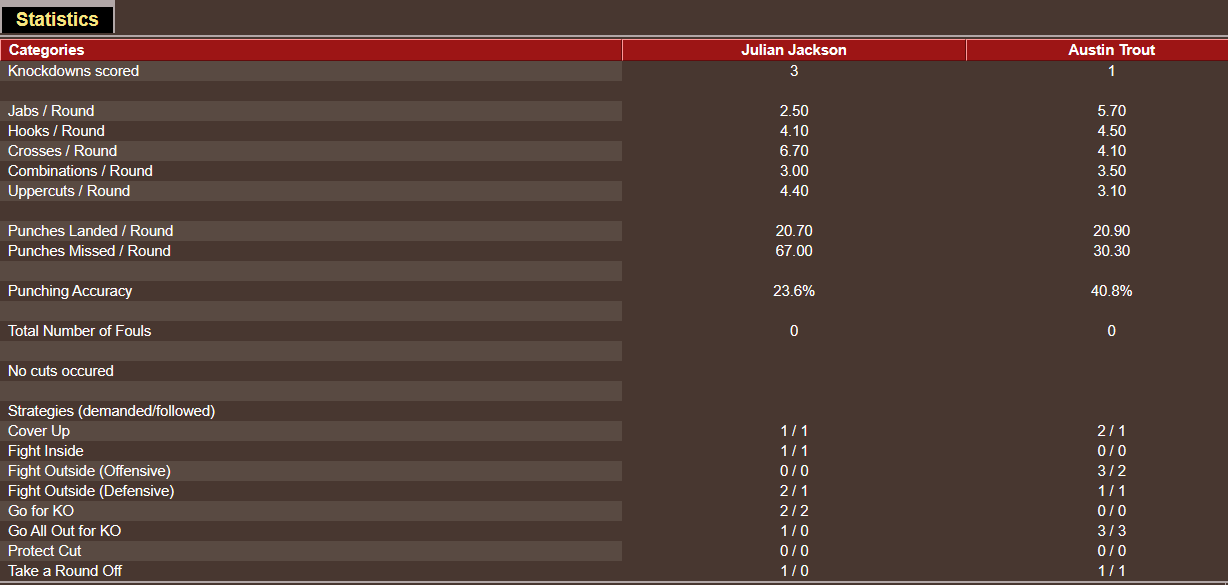Click Austin Trout's uppercuts value 3.10
This screenshot has width=1228, height=585.
[1111, 191]
